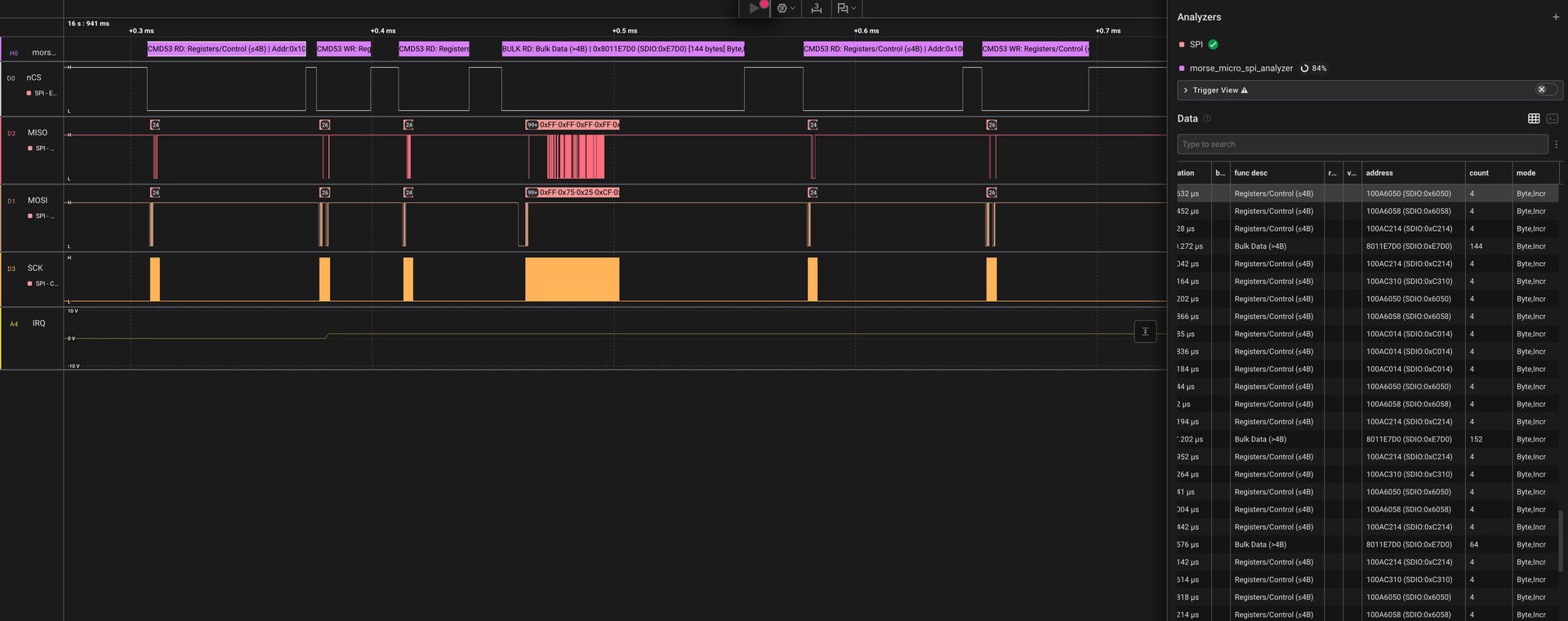
Task: Click the SPI analyzer green checkmark
Action: point(1213,44)
